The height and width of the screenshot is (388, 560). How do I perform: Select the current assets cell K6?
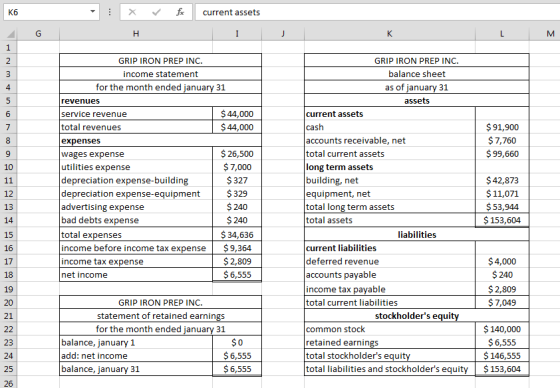click(x=390, y=114)
